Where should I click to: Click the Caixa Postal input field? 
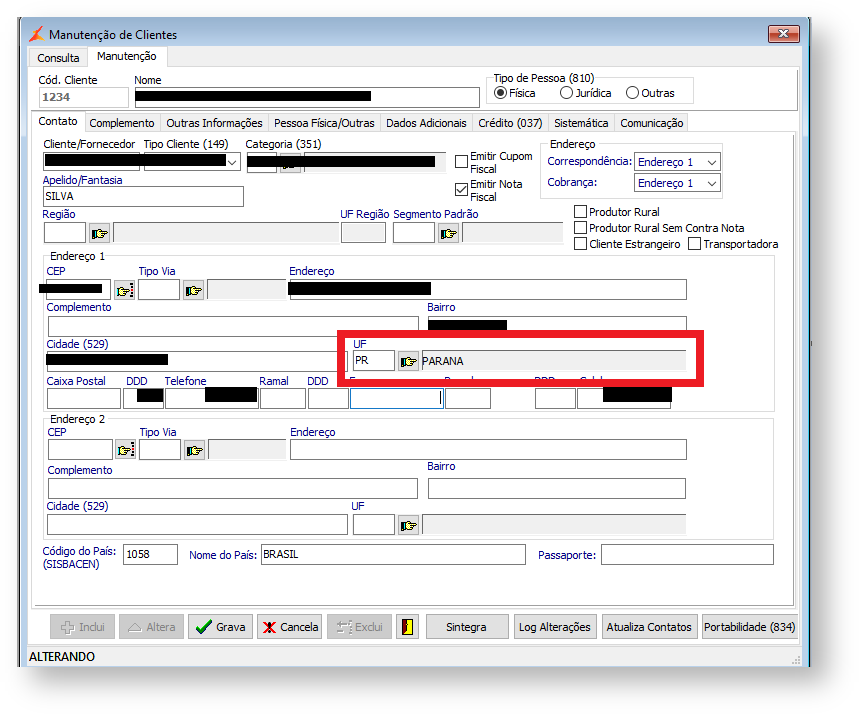pyautogui.click(x=84, y=399)
